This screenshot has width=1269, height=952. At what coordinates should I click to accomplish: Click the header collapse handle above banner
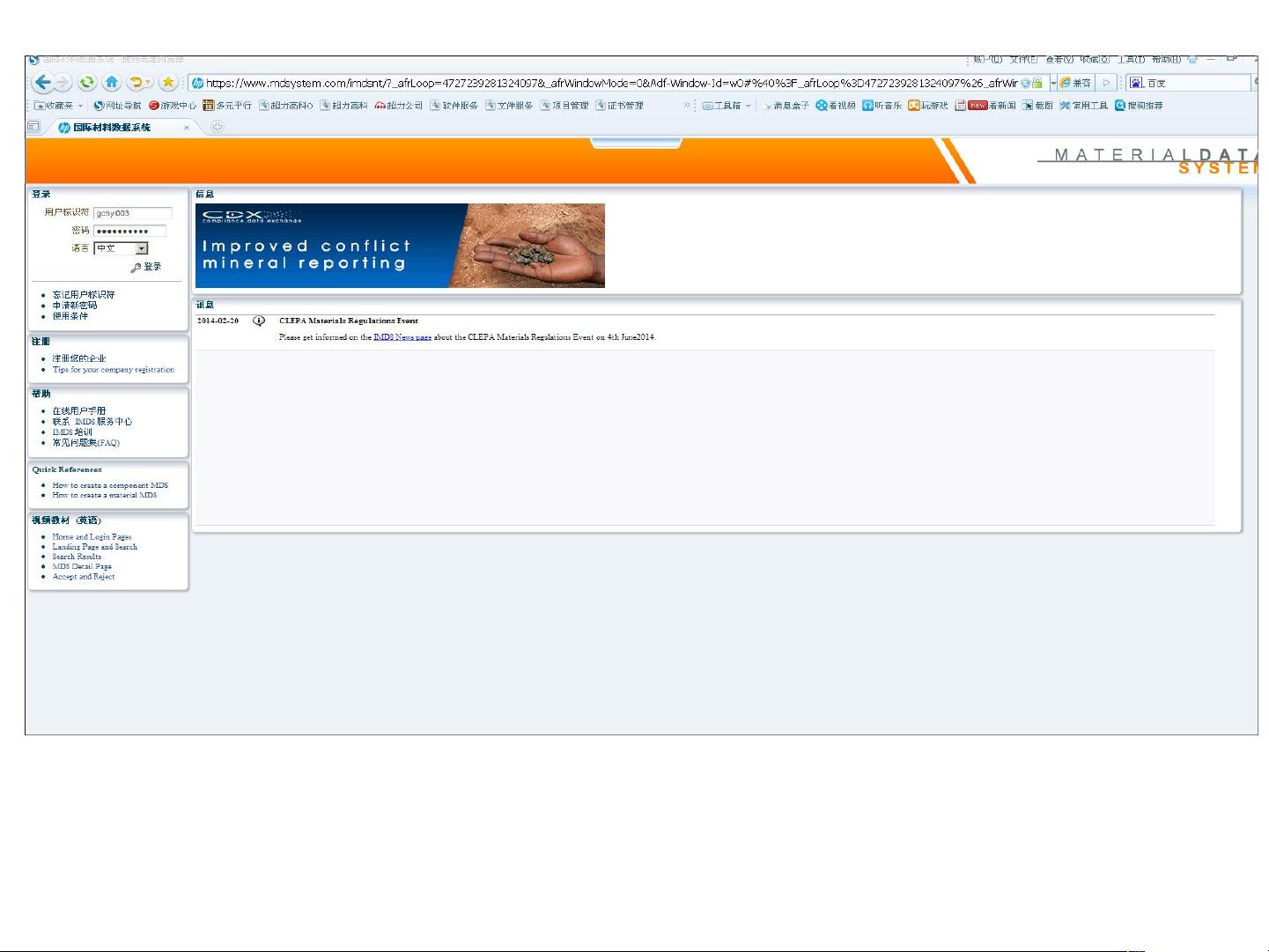coord(636,144)
